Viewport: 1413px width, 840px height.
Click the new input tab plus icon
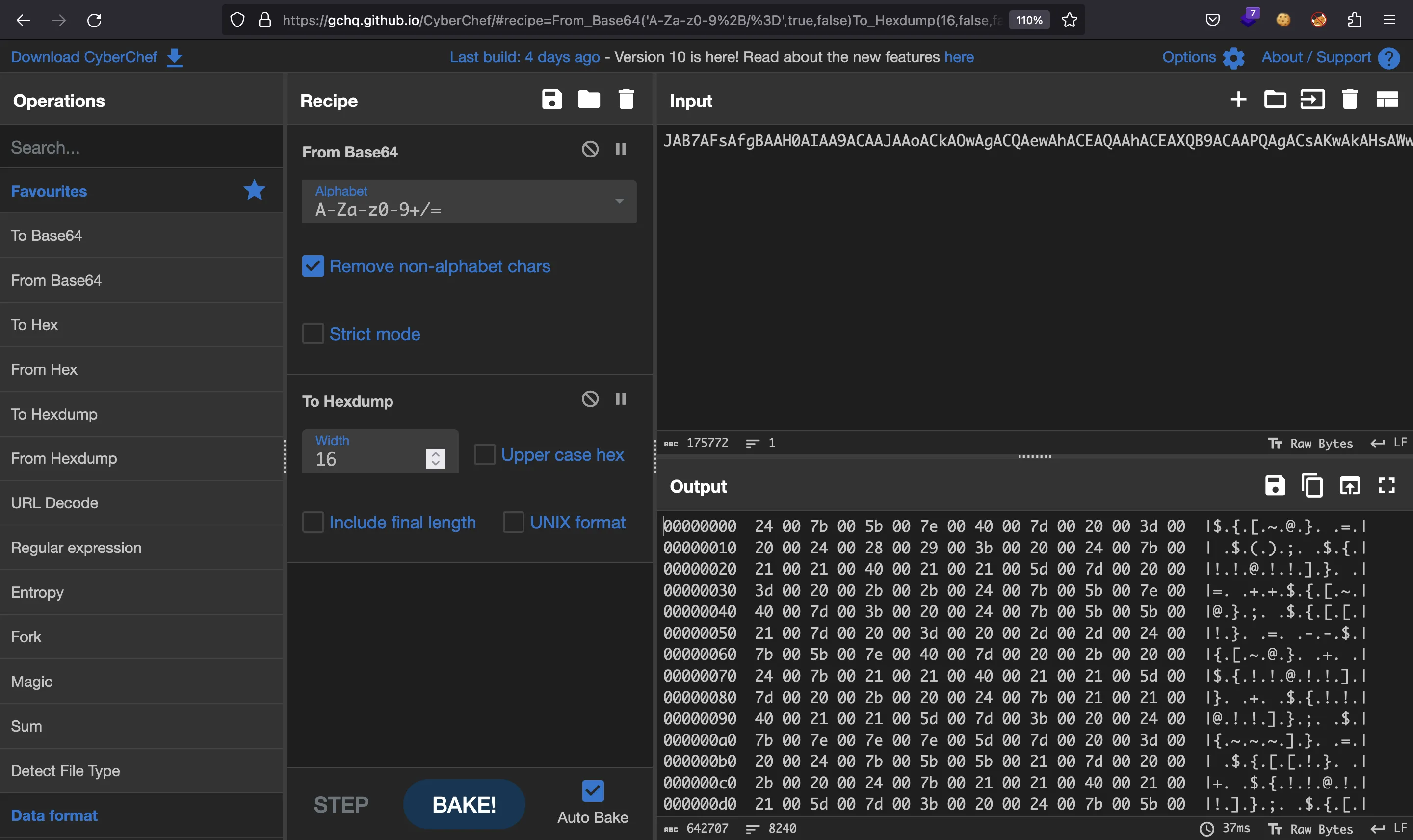point(1238,100)
